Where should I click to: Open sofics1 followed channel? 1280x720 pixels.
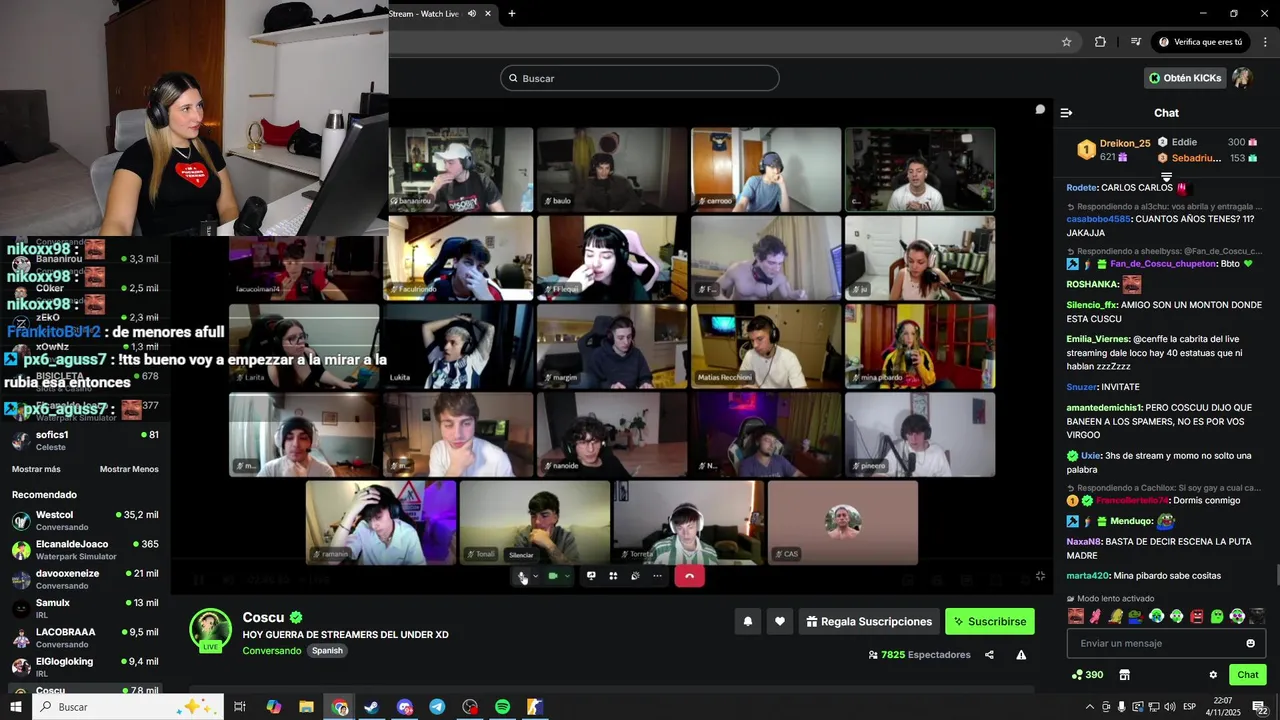(85, 441)
